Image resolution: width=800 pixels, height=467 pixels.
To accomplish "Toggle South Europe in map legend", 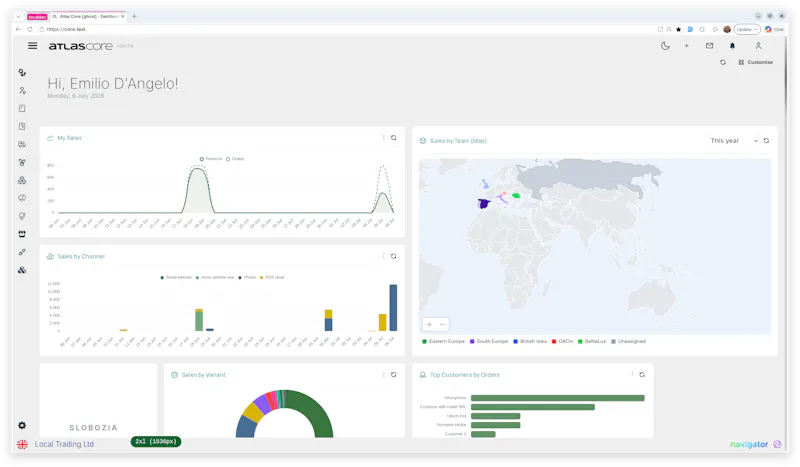I will pyautogui.click(x=489, y=341).
